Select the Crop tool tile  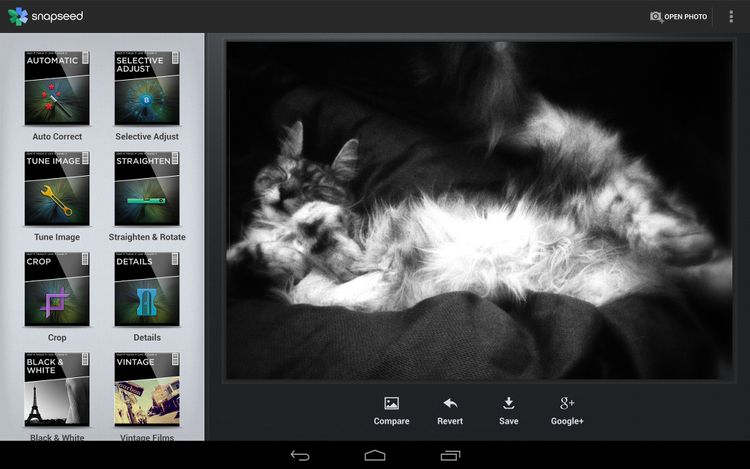(x=57, y=288)
